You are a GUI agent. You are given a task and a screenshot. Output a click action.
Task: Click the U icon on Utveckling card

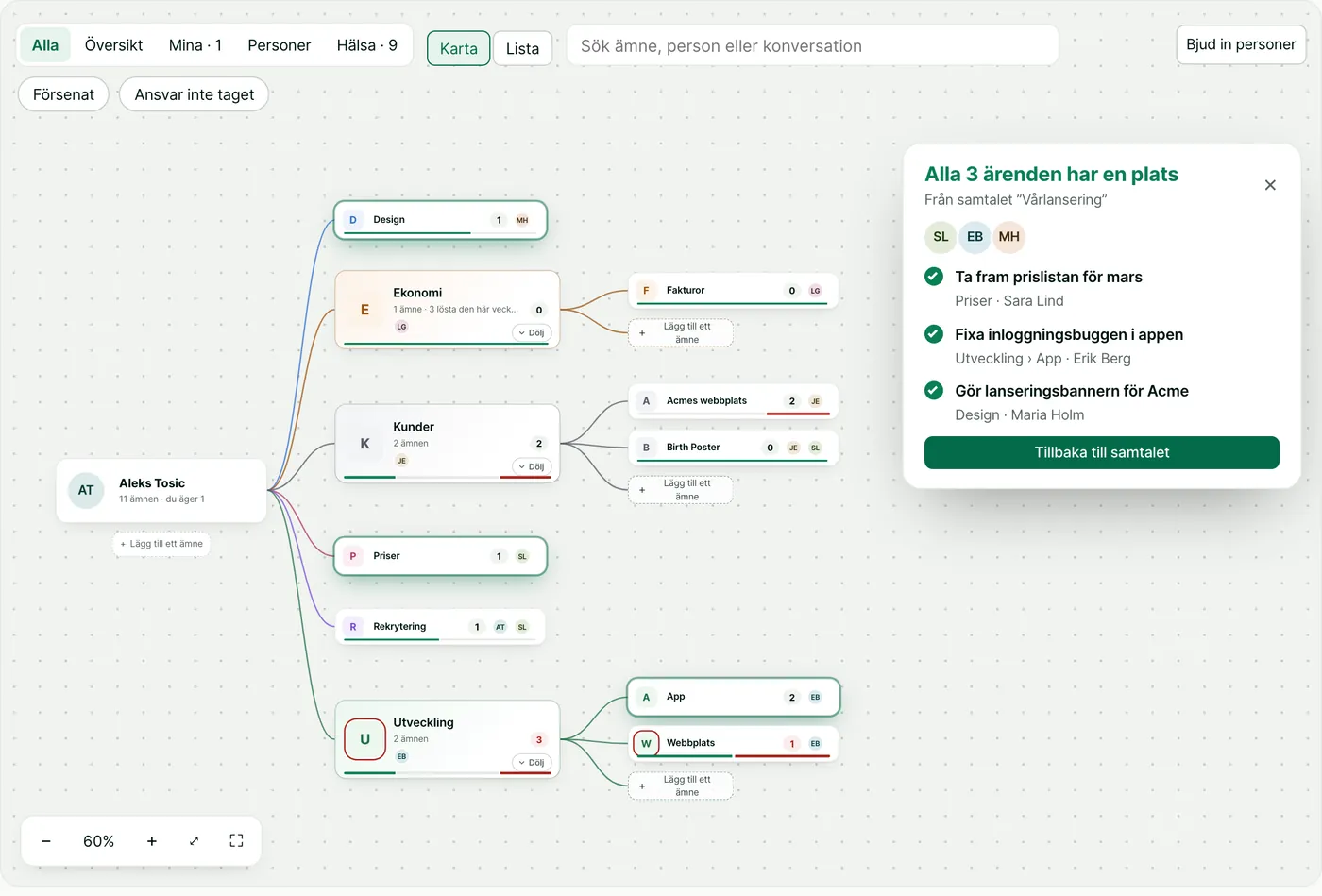[364, 739]
